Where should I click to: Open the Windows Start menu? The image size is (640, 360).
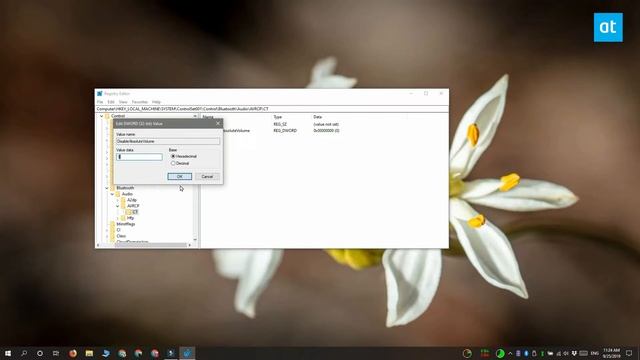(8, 353)
